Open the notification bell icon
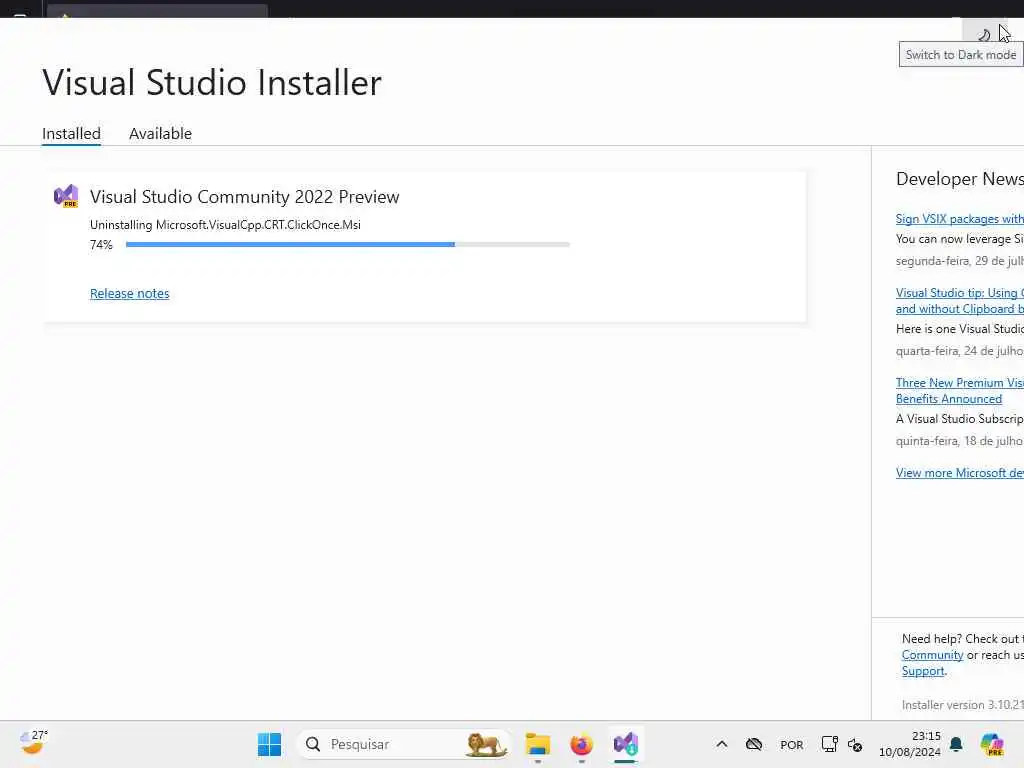 [956, 744]
